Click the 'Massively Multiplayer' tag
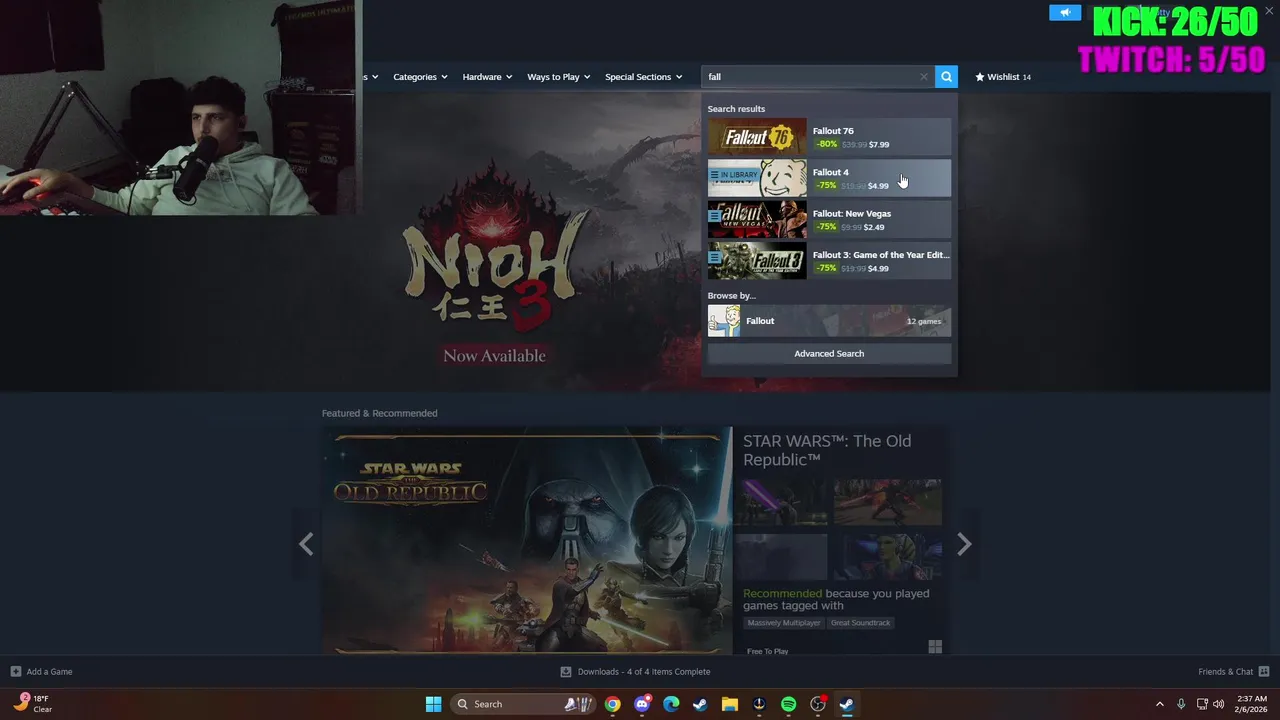 [x=783, y=623]
